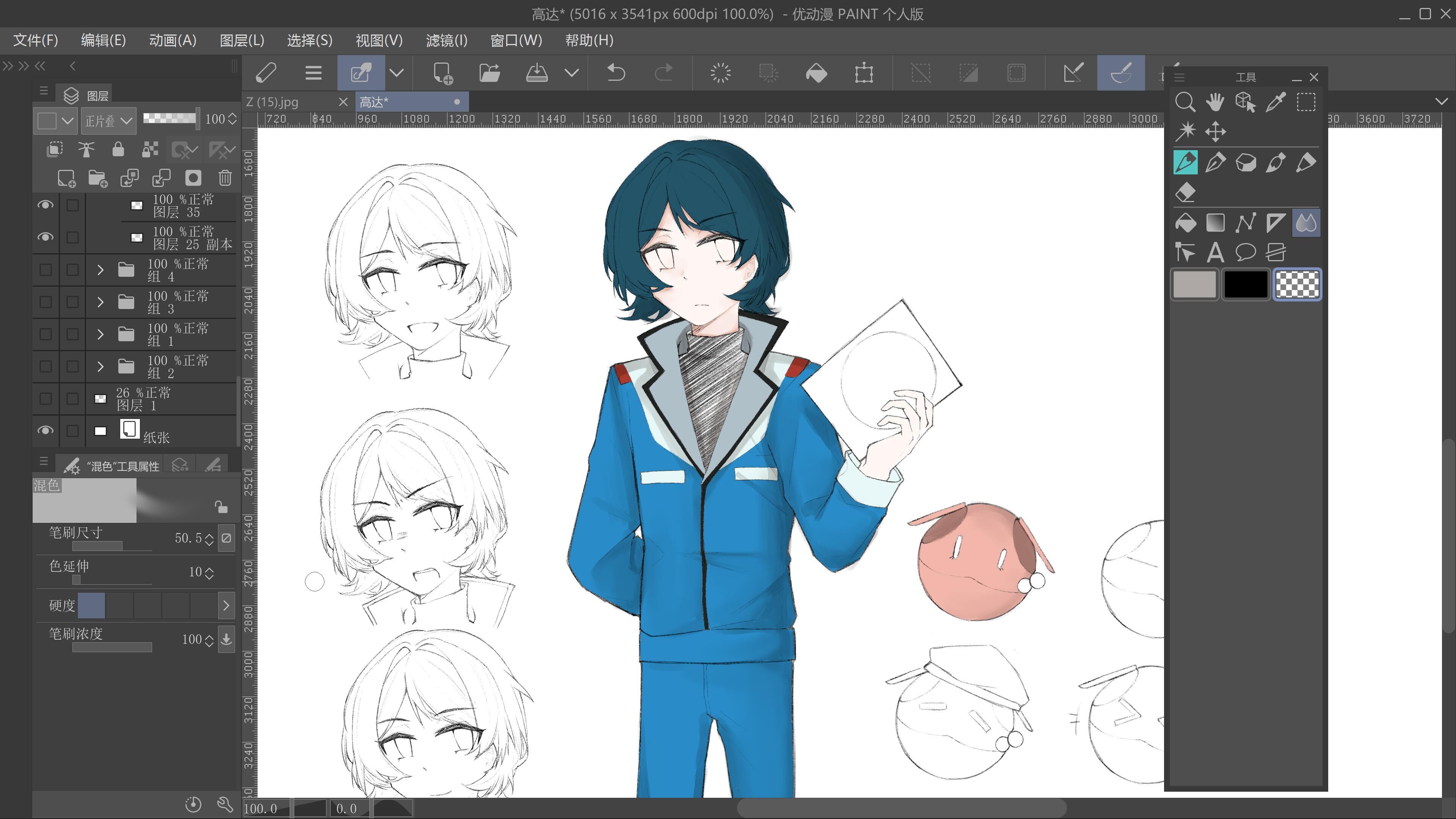Select the Hand move-canvas tool

pos(1214,102)
